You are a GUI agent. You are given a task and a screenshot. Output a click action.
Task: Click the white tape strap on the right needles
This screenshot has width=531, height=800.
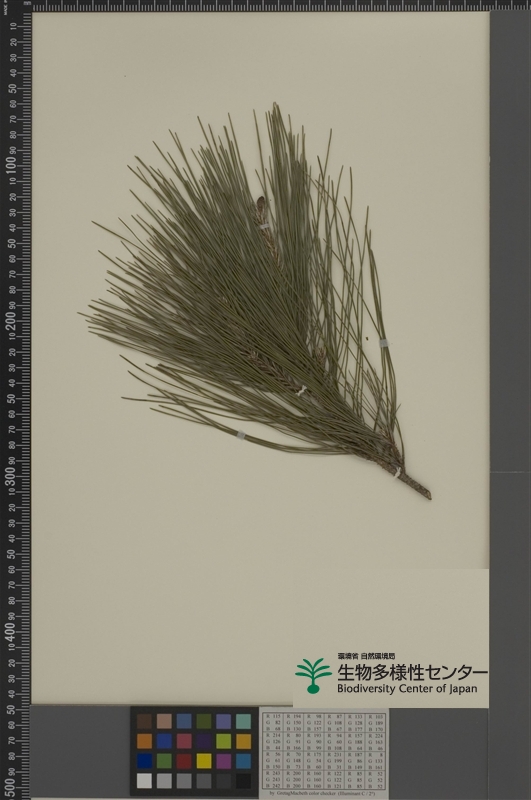click(x=385, y=342)
